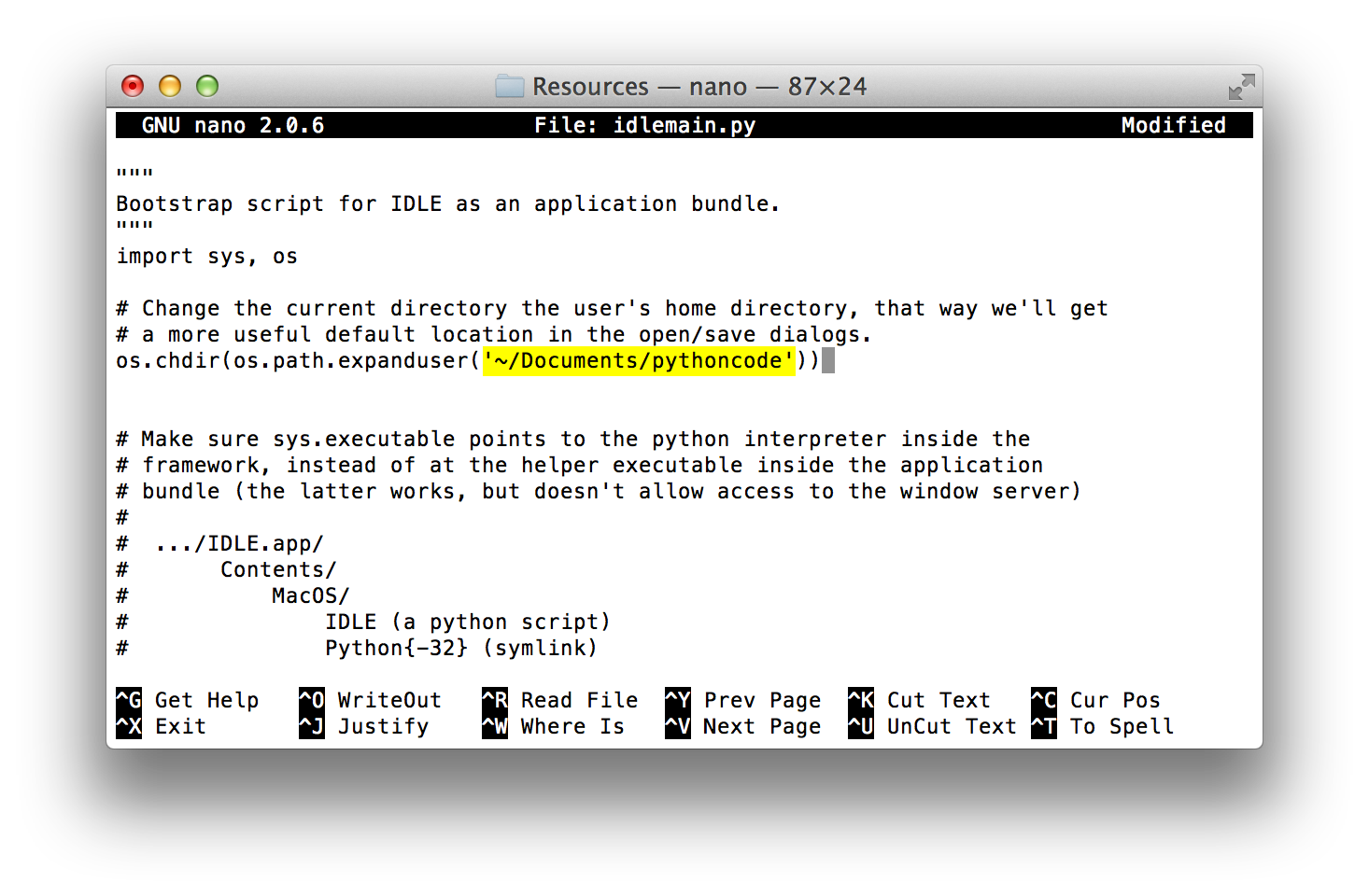Click the ^W Where Is shortcut
This screenshot has width=1369, height=896.
tap(557, 726)
